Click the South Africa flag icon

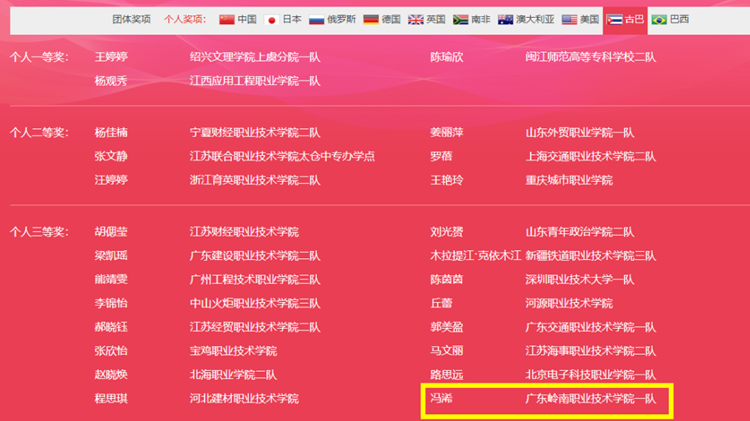coord(461,19)
